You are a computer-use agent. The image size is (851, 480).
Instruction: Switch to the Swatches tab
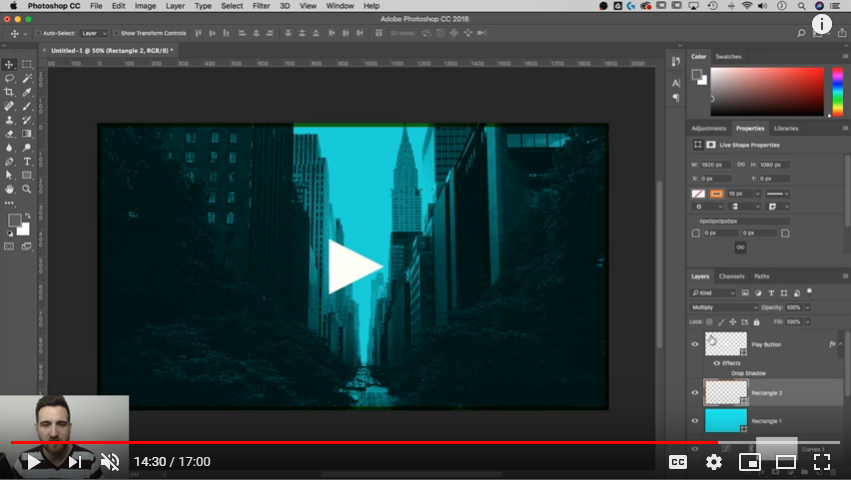(728, 56)
